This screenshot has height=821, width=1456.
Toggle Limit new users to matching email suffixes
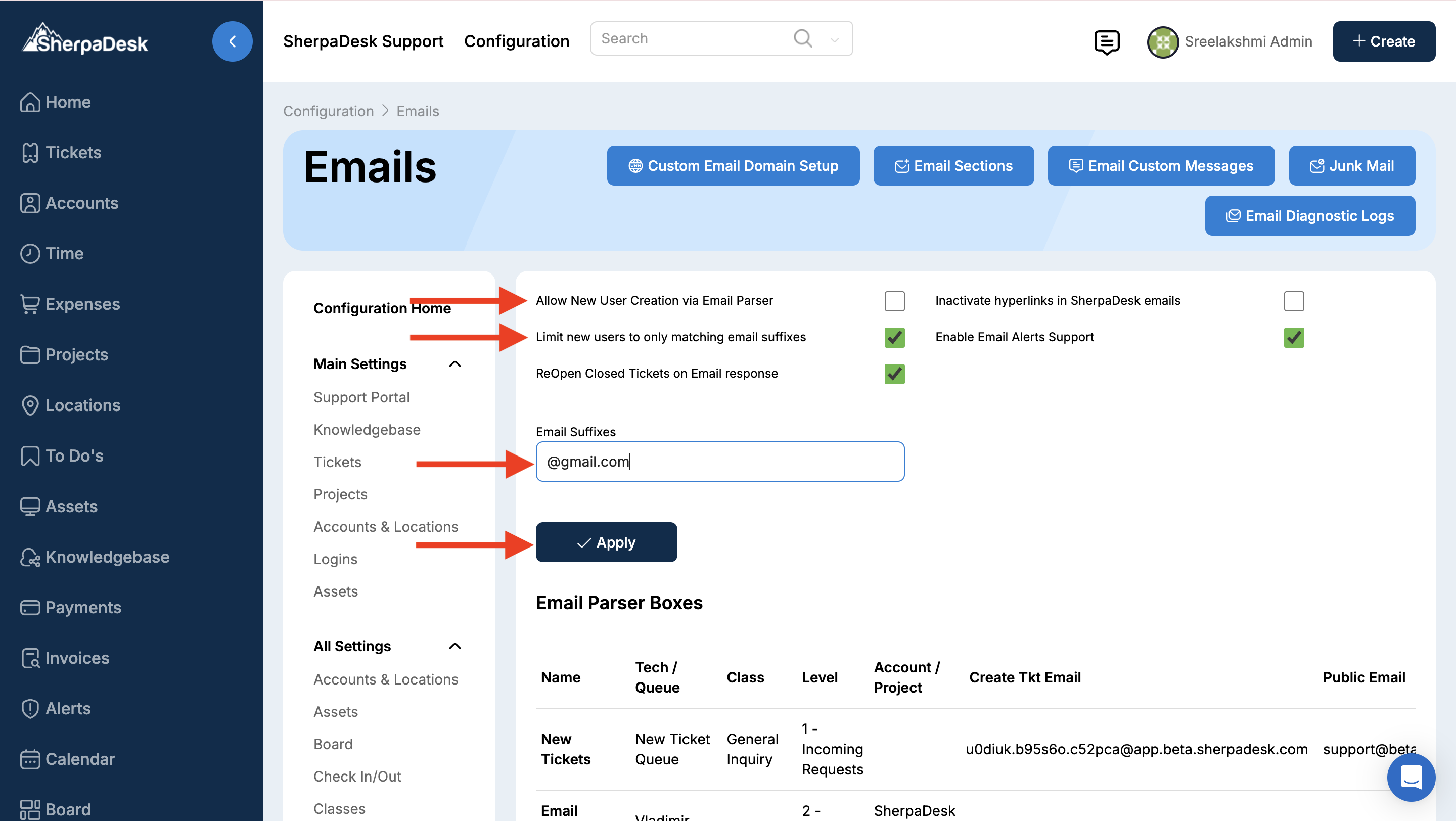[x=894, y=338]
